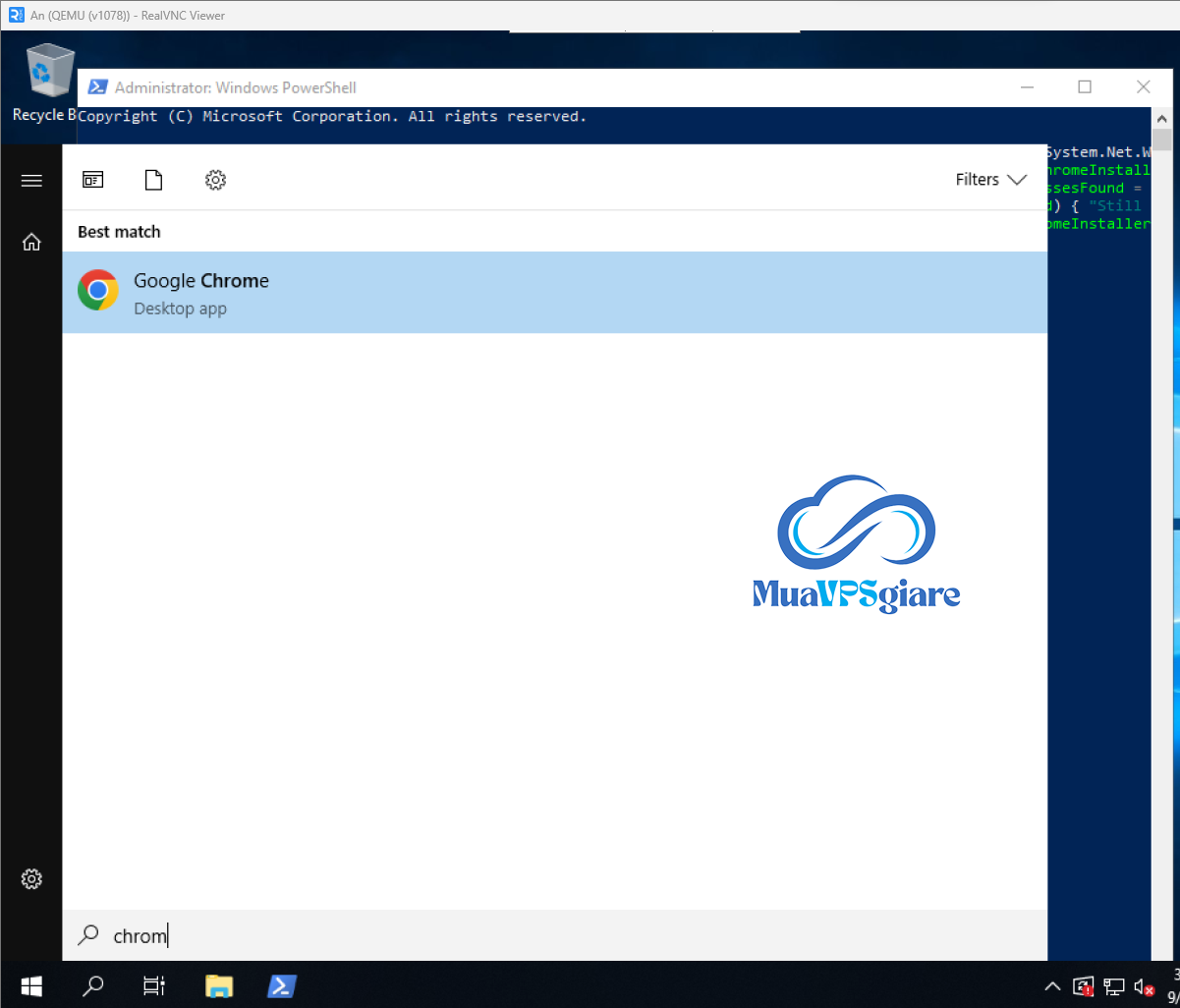Image resolution: width=1180 pixels, height=1008 pixels.
Task: Open Task View from the taskbar
Action: (x=154, y=985)
